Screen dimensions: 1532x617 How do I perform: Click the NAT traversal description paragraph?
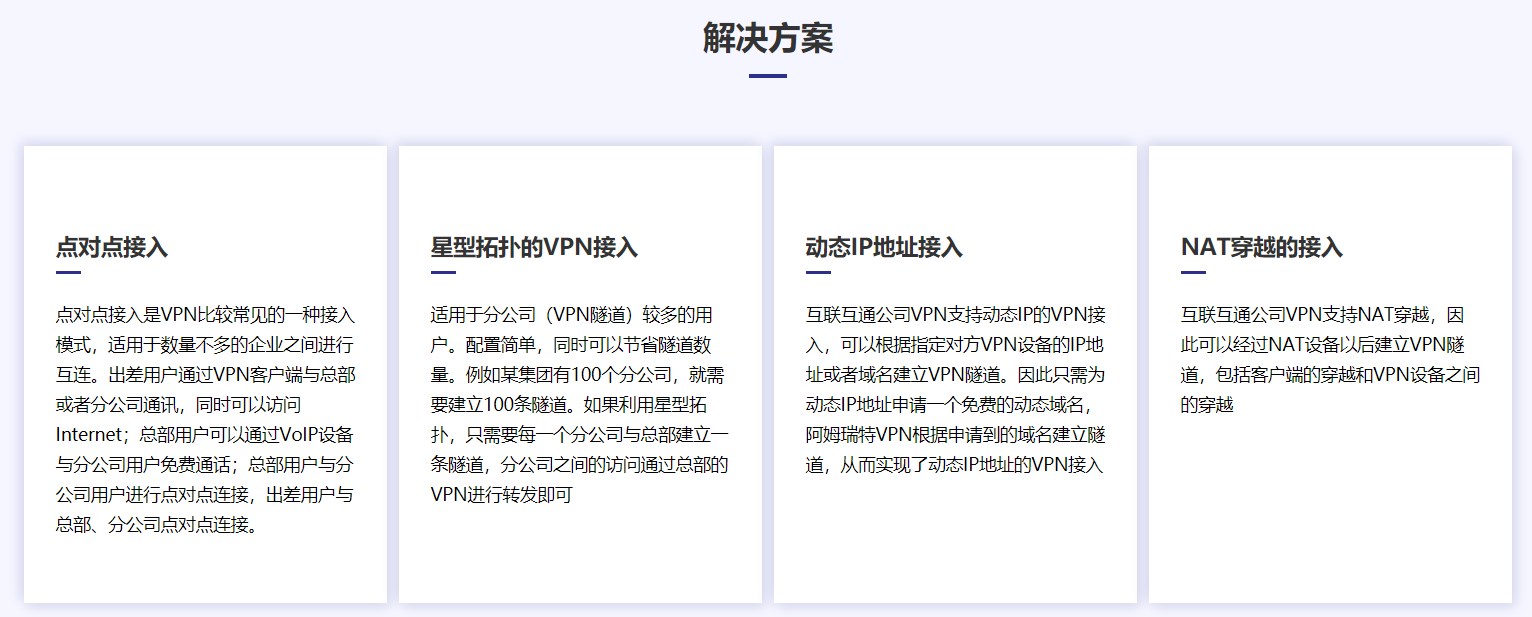click(x=1330, y=360)
